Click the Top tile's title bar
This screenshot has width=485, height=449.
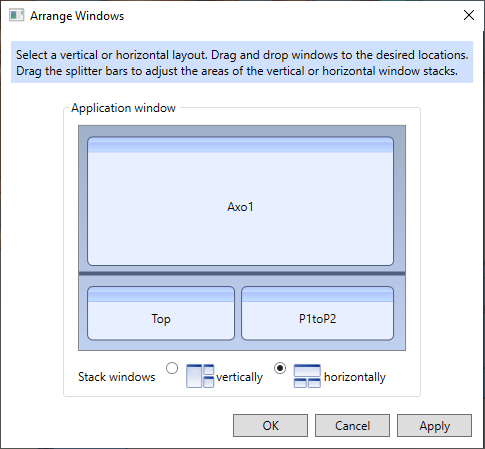(161, 294)
